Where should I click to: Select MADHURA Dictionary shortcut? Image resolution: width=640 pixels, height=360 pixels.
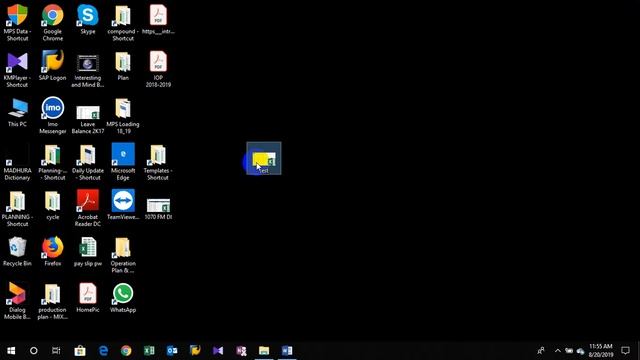click(x=17, y=162)
